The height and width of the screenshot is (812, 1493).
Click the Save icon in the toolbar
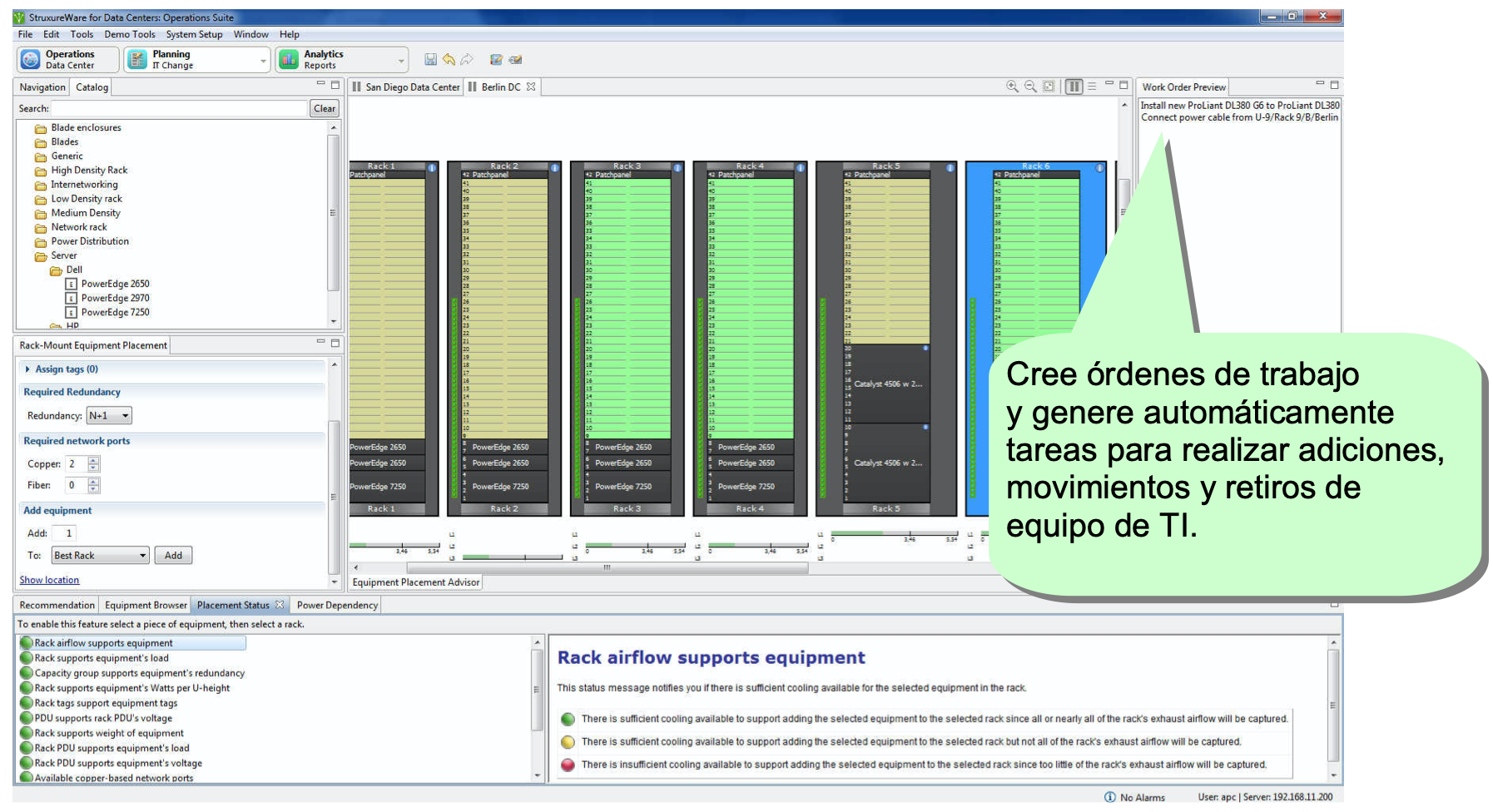coord(430,59)
